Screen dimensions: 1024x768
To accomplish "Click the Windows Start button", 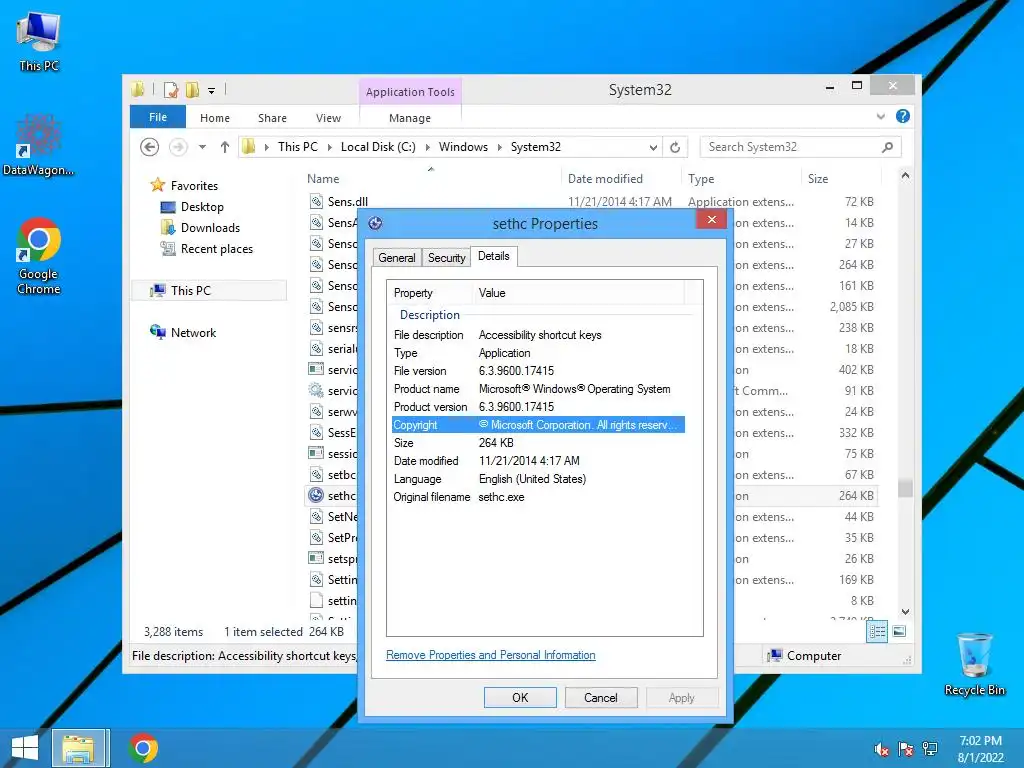I will coord(25,748).
